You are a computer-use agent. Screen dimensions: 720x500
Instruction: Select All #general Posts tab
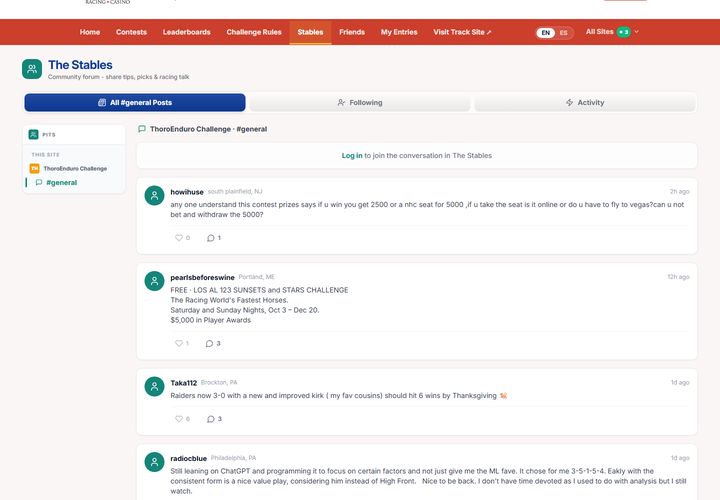pyautogui.click(x=135, y=102)
